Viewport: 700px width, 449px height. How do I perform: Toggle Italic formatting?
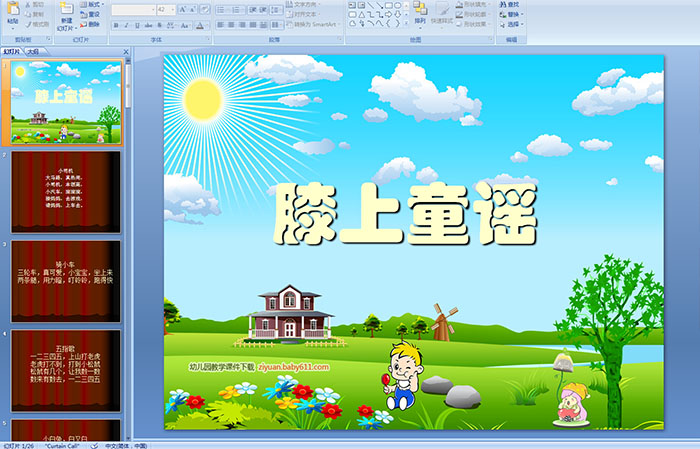(126, 25)
